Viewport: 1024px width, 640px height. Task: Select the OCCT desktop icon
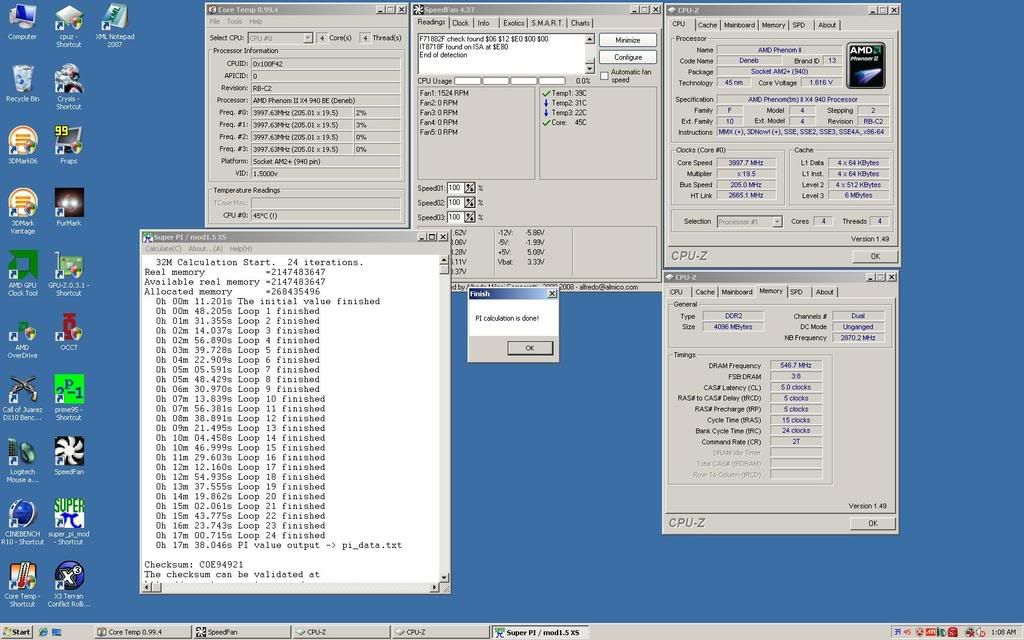[x=69, y=332]
